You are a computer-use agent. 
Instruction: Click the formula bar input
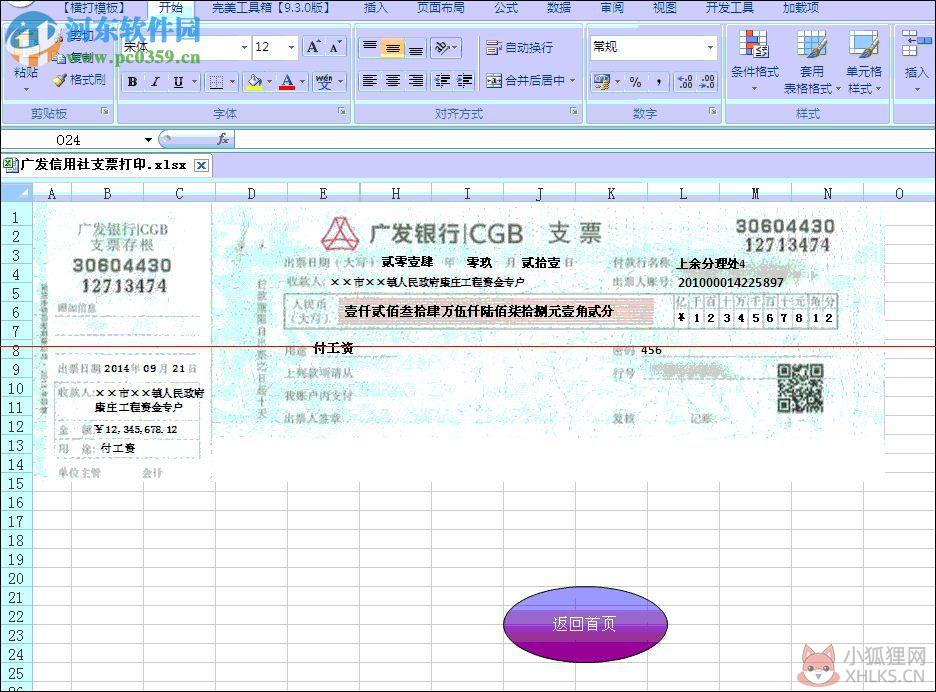pos(585,140)
